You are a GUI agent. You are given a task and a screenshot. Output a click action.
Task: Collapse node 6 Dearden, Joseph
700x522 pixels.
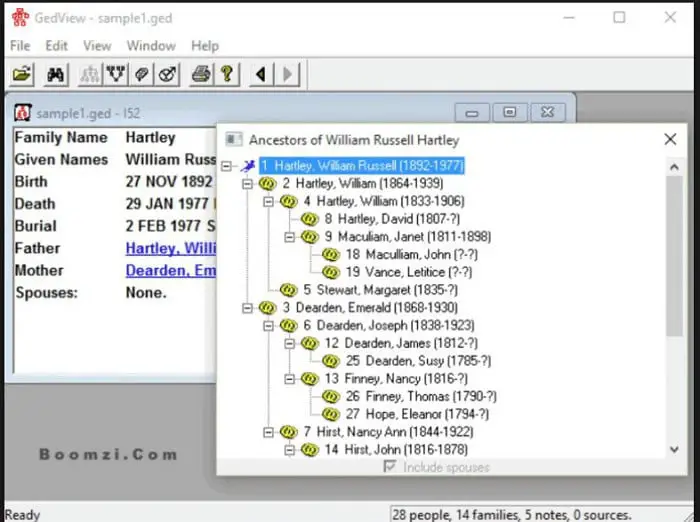(268, 326)
